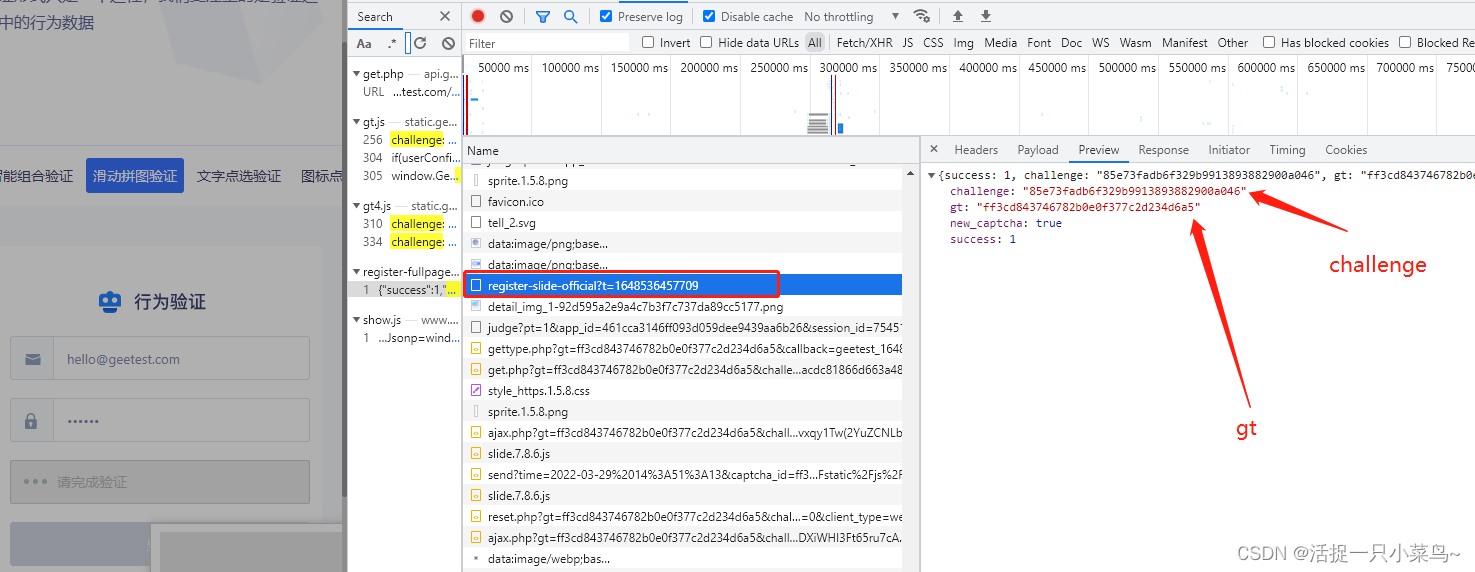Image resolution: width=1475 pixels, height=572 pixels.
Task: Collapse the gt.js search result group
Action: pos(356,122)
